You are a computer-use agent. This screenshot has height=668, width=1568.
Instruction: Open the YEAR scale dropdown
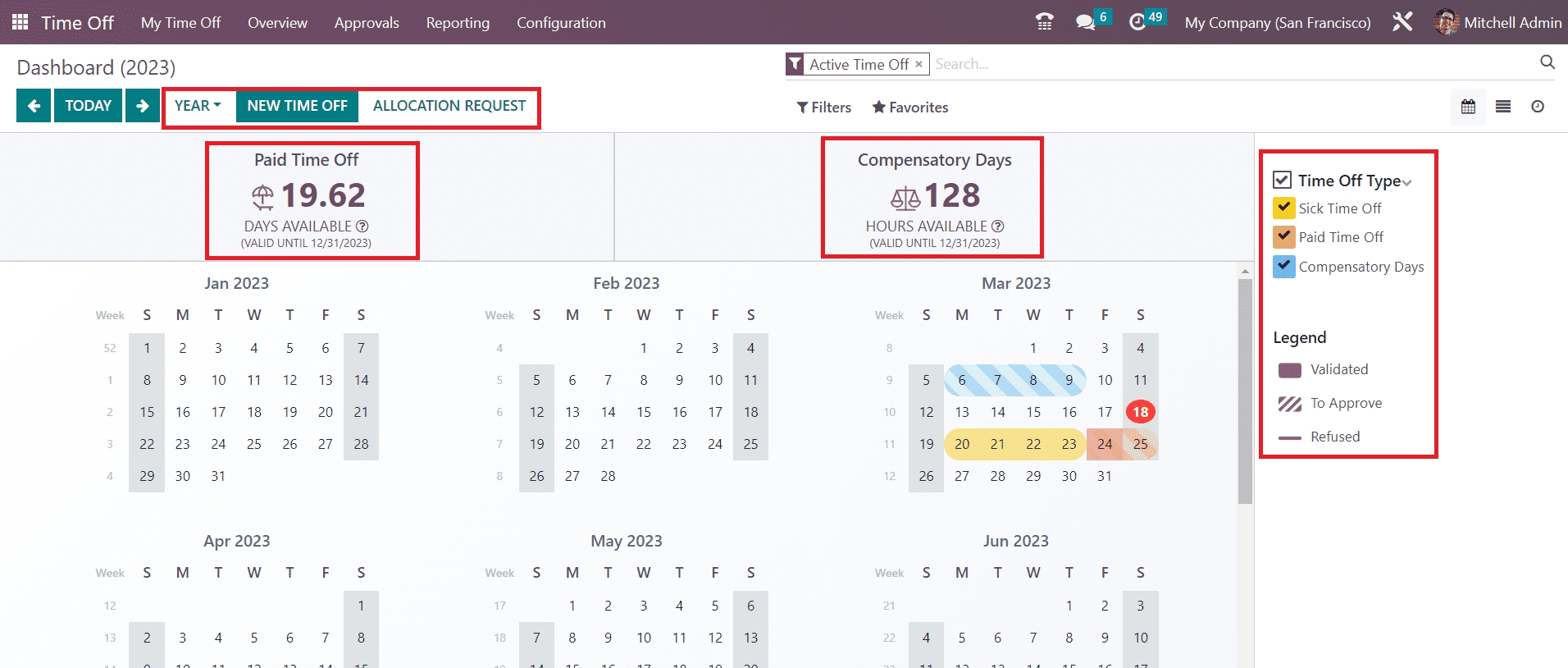click(x=198, y=106)
